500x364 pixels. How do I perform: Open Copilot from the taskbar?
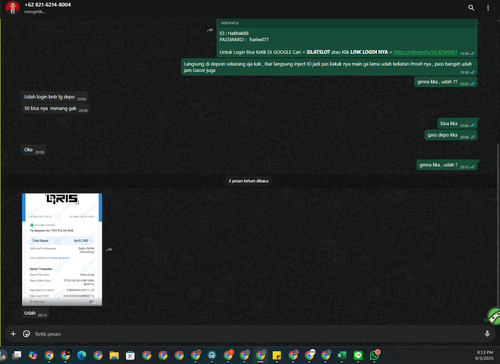(33, 355)
